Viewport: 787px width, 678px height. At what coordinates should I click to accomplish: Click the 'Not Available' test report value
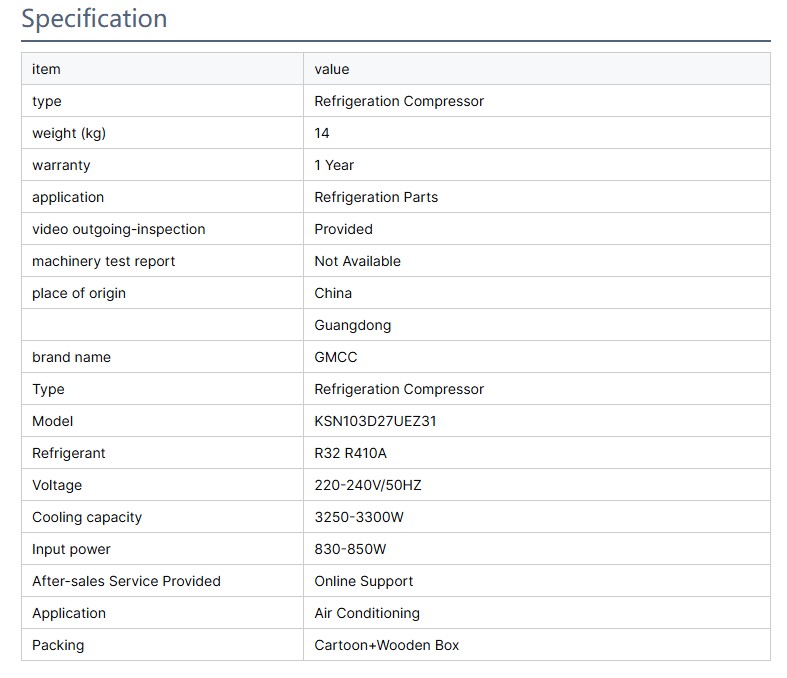357,261
